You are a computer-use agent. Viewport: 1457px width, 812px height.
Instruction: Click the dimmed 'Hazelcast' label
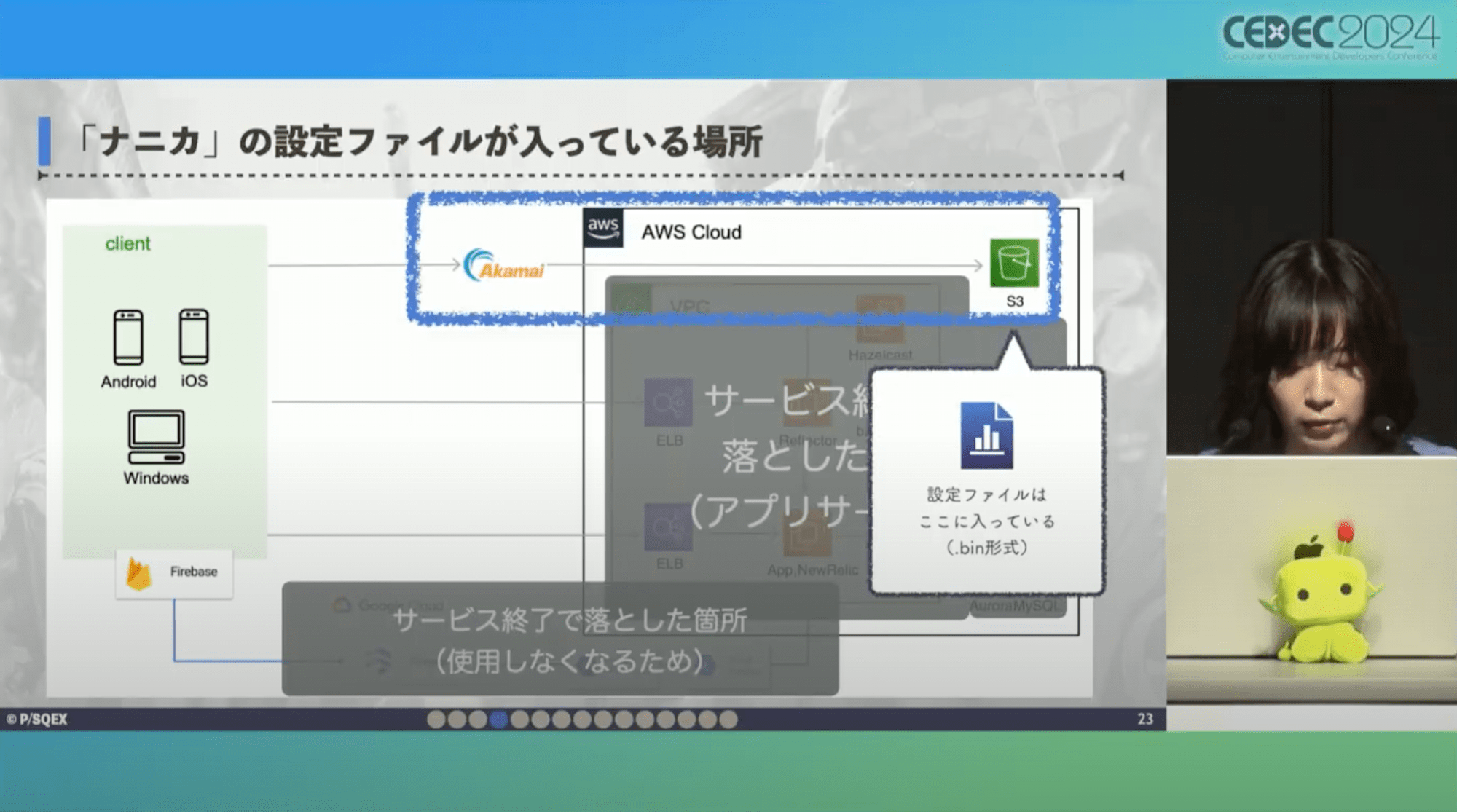(x=880, y=355)
